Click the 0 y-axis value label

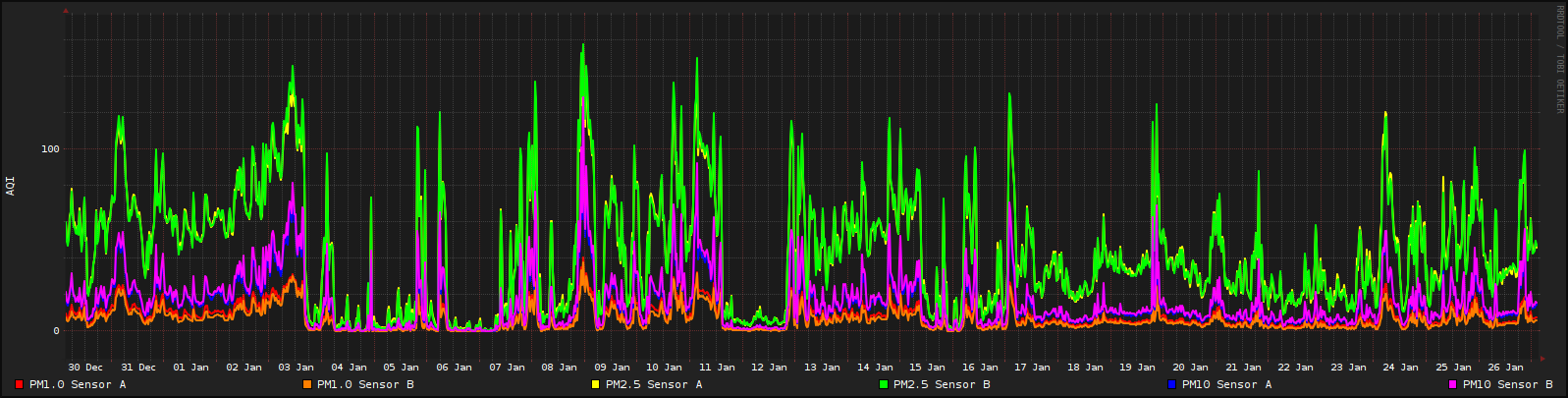pos(56,331)
